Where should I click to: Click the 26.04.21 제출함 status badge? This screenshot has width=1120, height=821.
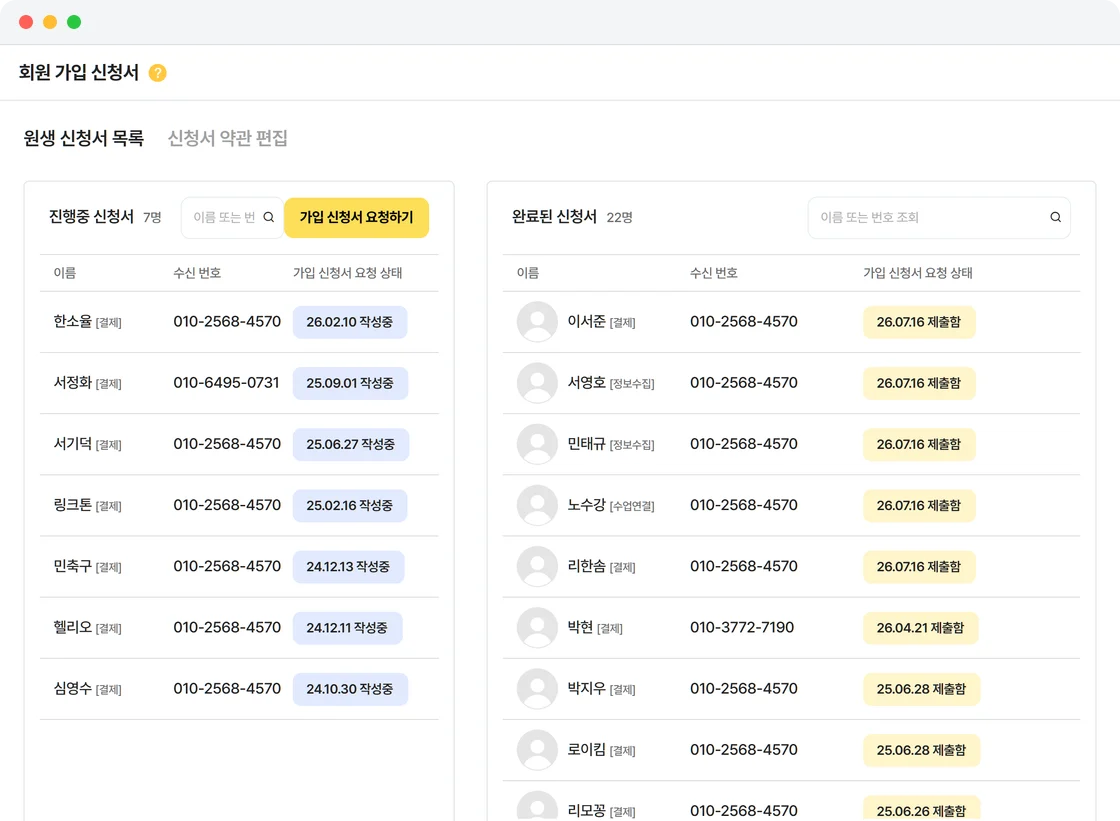coord(921,628)
